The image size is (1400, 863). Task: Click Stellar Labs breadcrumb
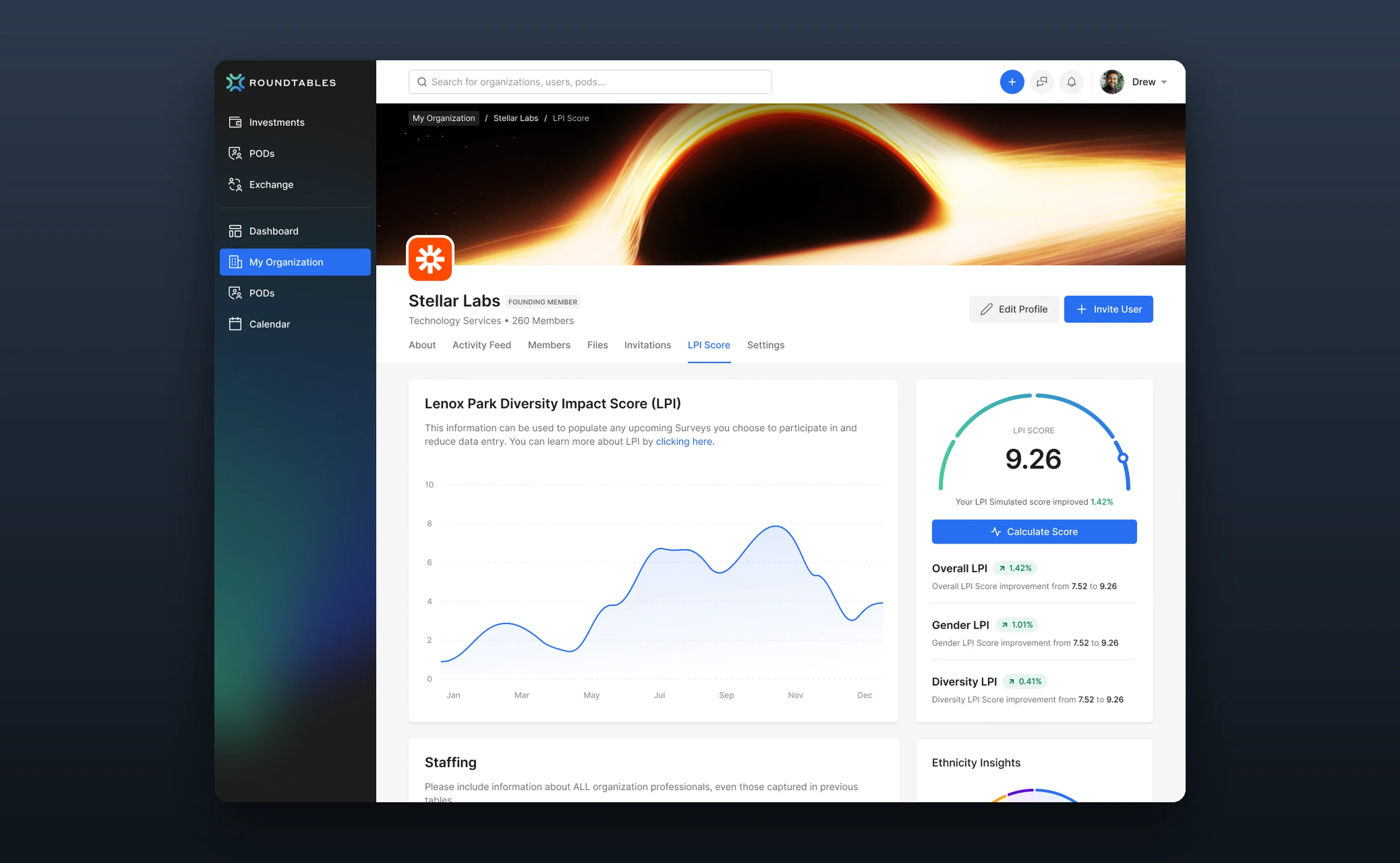click(516, 118)
